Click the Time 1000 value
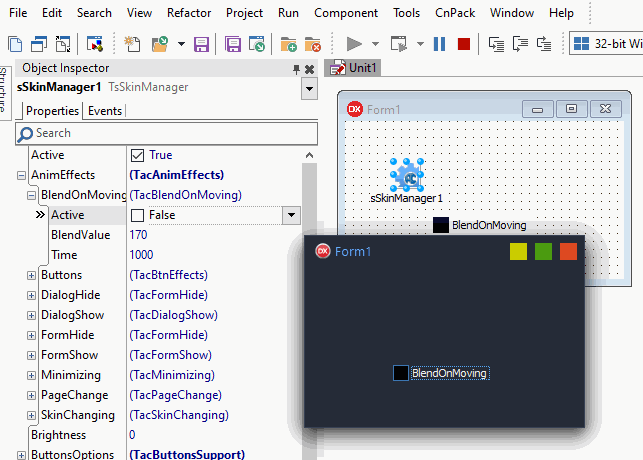Screen dimensions: 643x460 pyautogui.click(x=141, y=255)
